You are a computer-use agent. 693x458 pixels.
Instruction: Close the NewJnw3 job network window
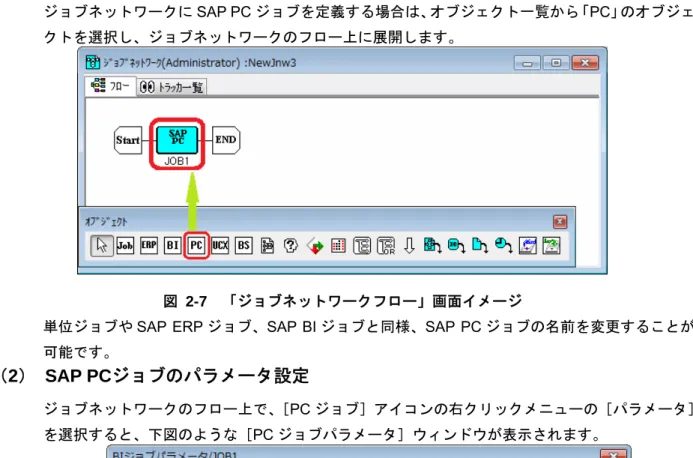tap(585, 63)
